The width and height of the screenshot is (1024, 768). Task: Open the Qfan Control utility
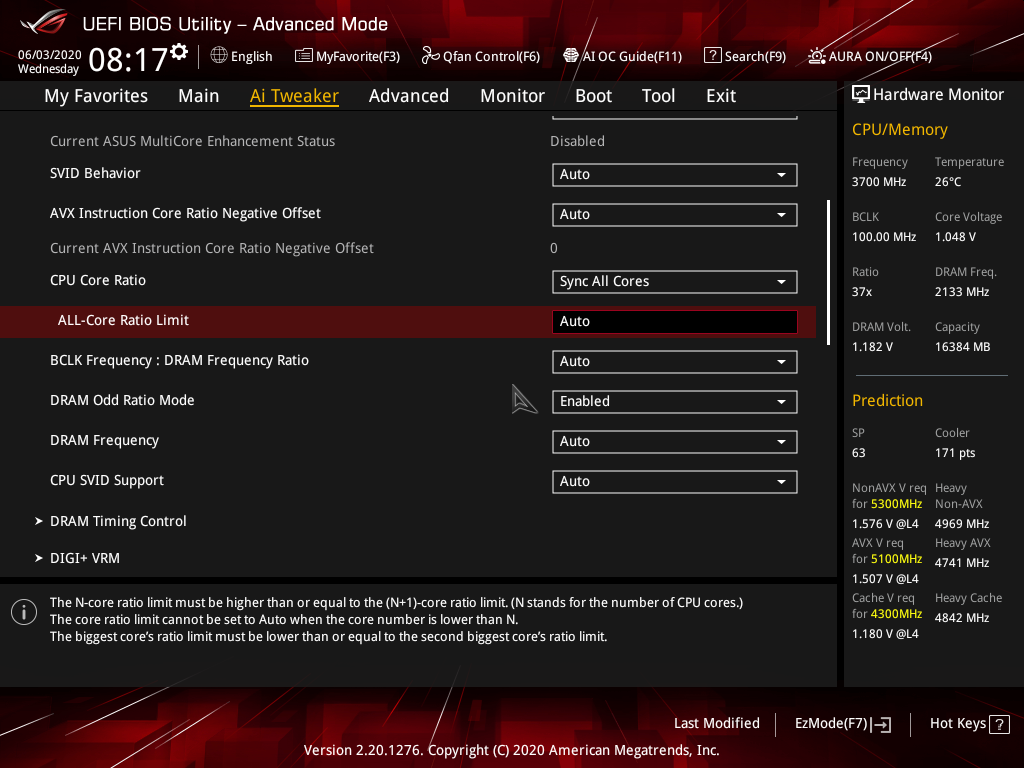pyautogui.click(x=480, y=56)
